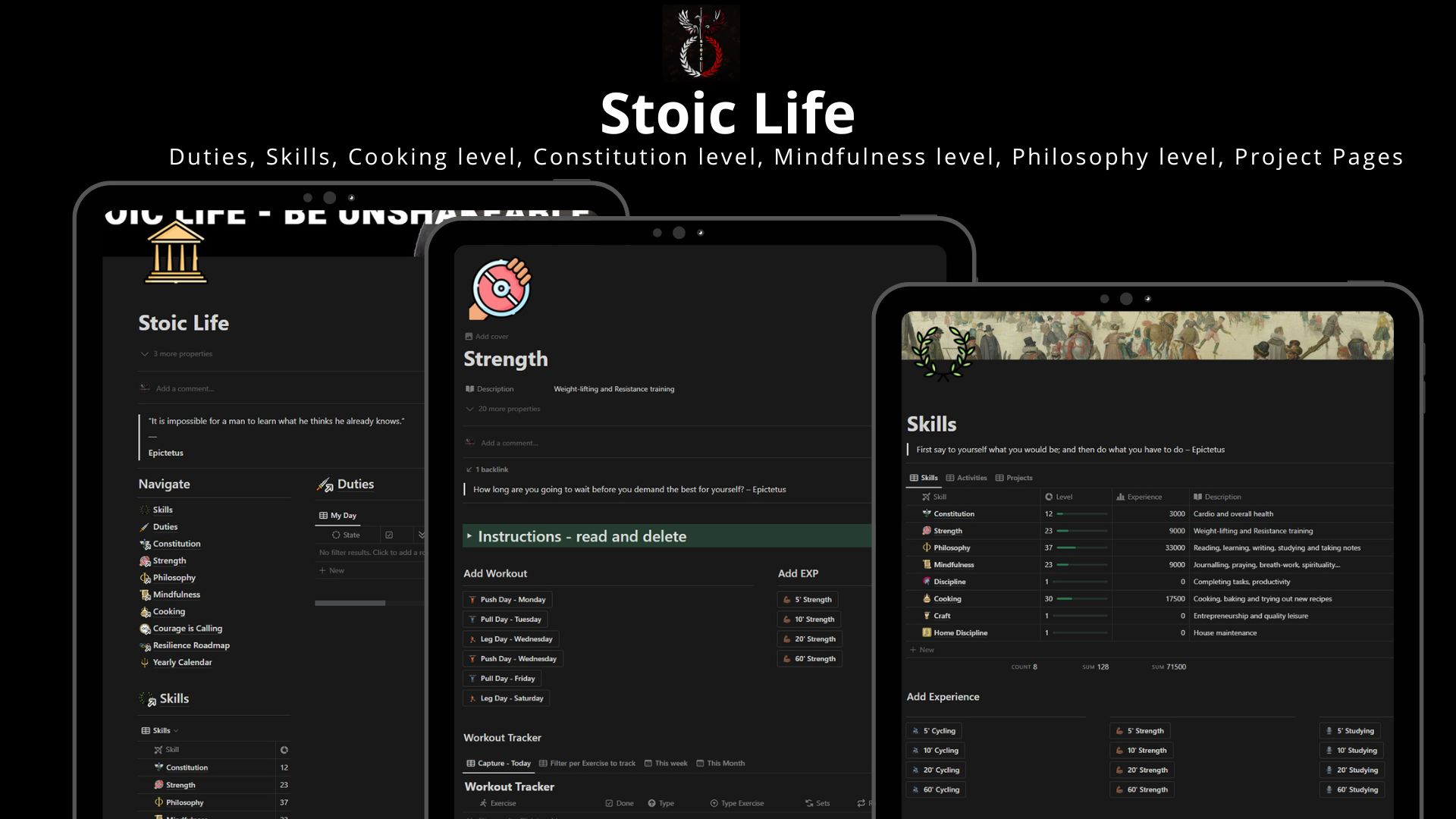This screenshot has height=819, width=1456.
Task: Click the Experience bar-chart column icon
Action: tap(1120, 497)
